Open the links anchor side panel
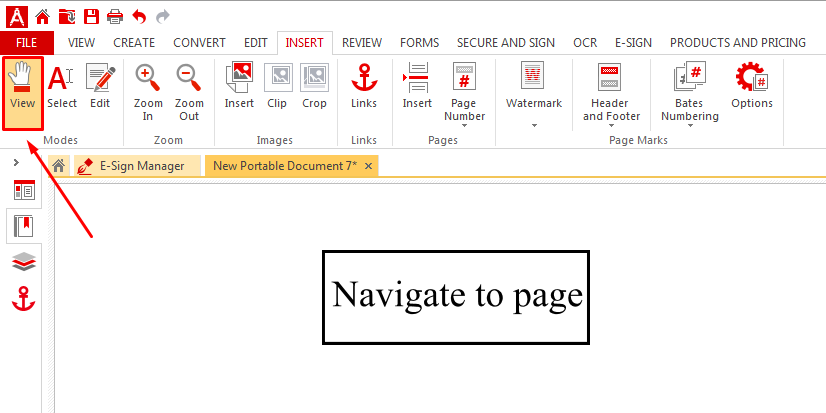The width and height of the screenshot is (826, 413). (x=24, y=299)
